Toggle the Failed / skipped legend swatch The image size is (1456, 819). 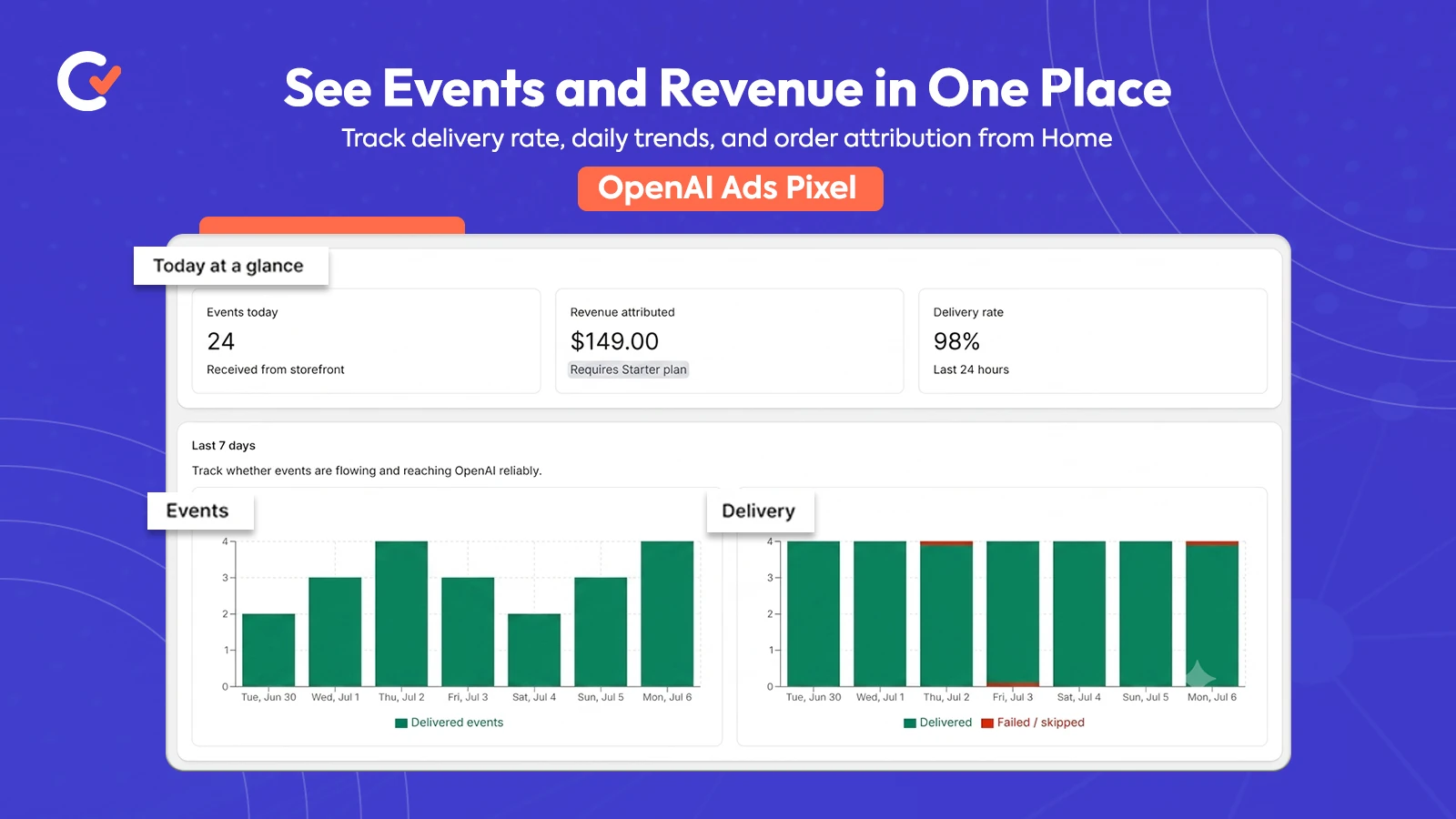(987, 723)
